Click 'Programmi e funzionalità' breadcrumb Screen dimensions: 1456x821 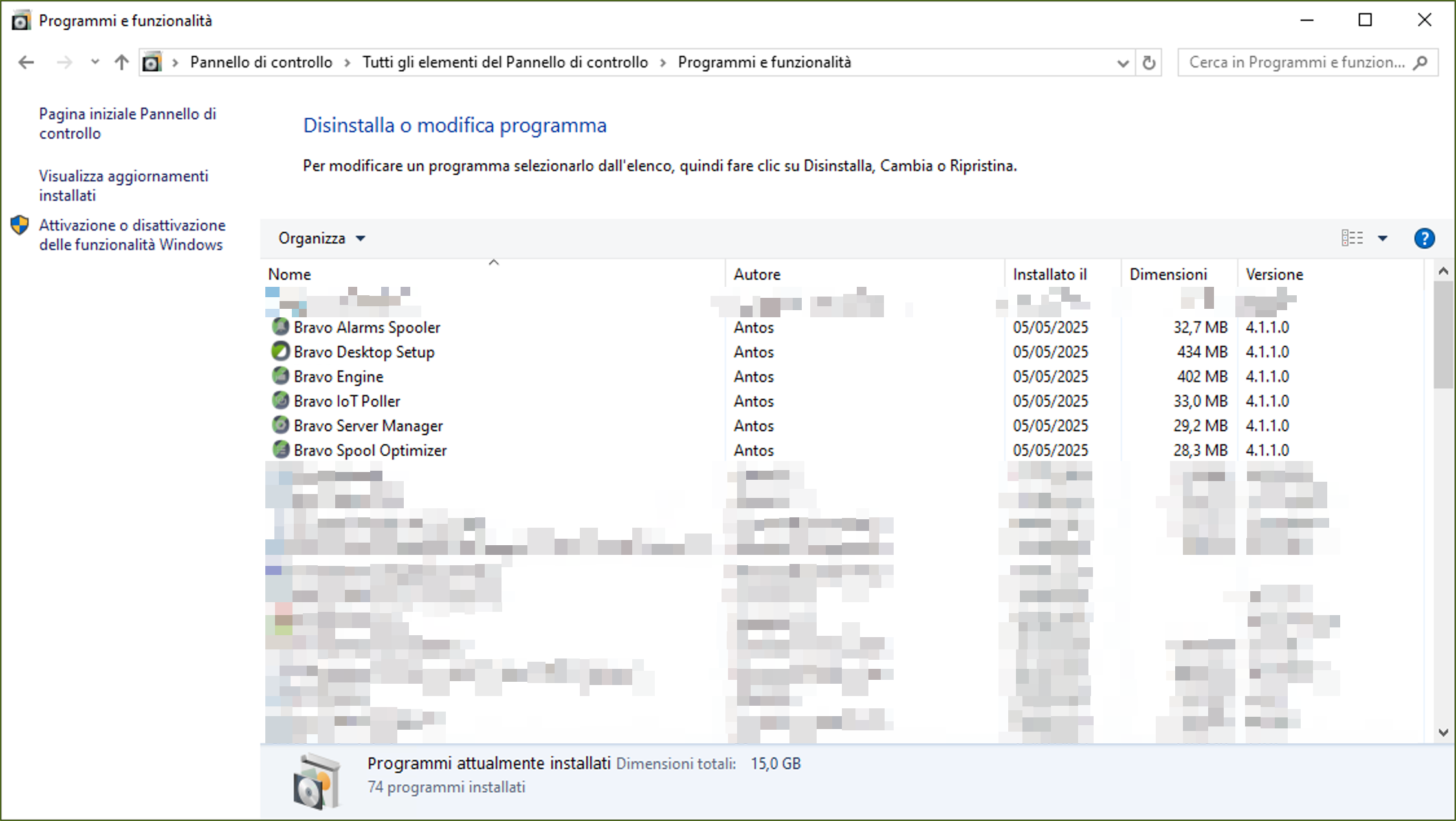(764, 62)
